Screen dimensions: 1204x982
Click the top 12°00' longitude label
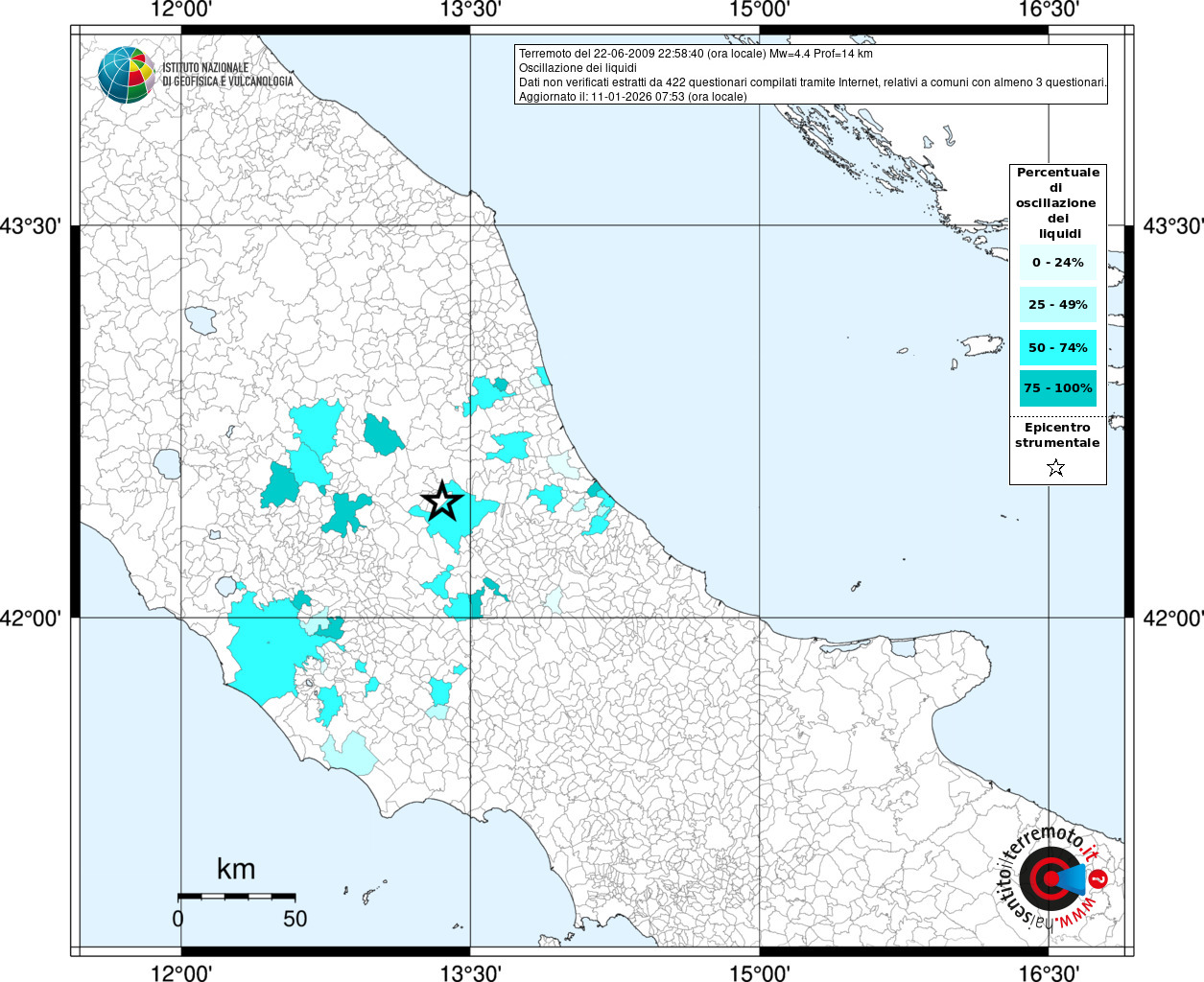coord(181,11)
